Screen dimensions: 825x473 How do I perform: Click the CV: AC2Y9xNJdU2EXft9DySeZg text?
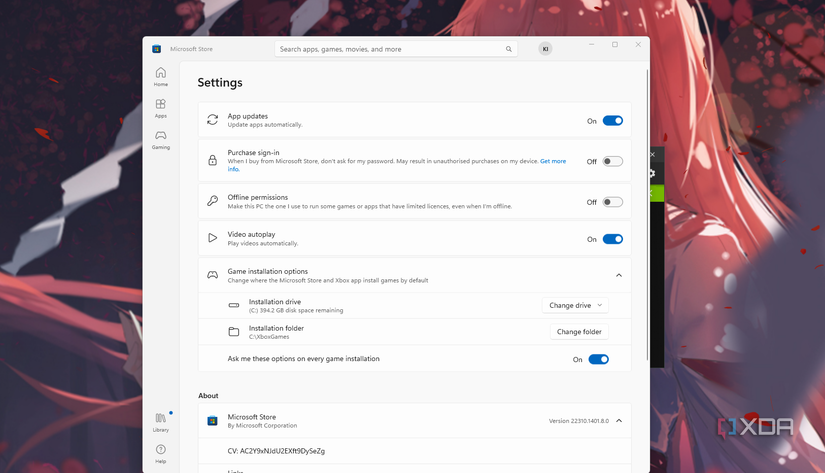pos(276,451)
